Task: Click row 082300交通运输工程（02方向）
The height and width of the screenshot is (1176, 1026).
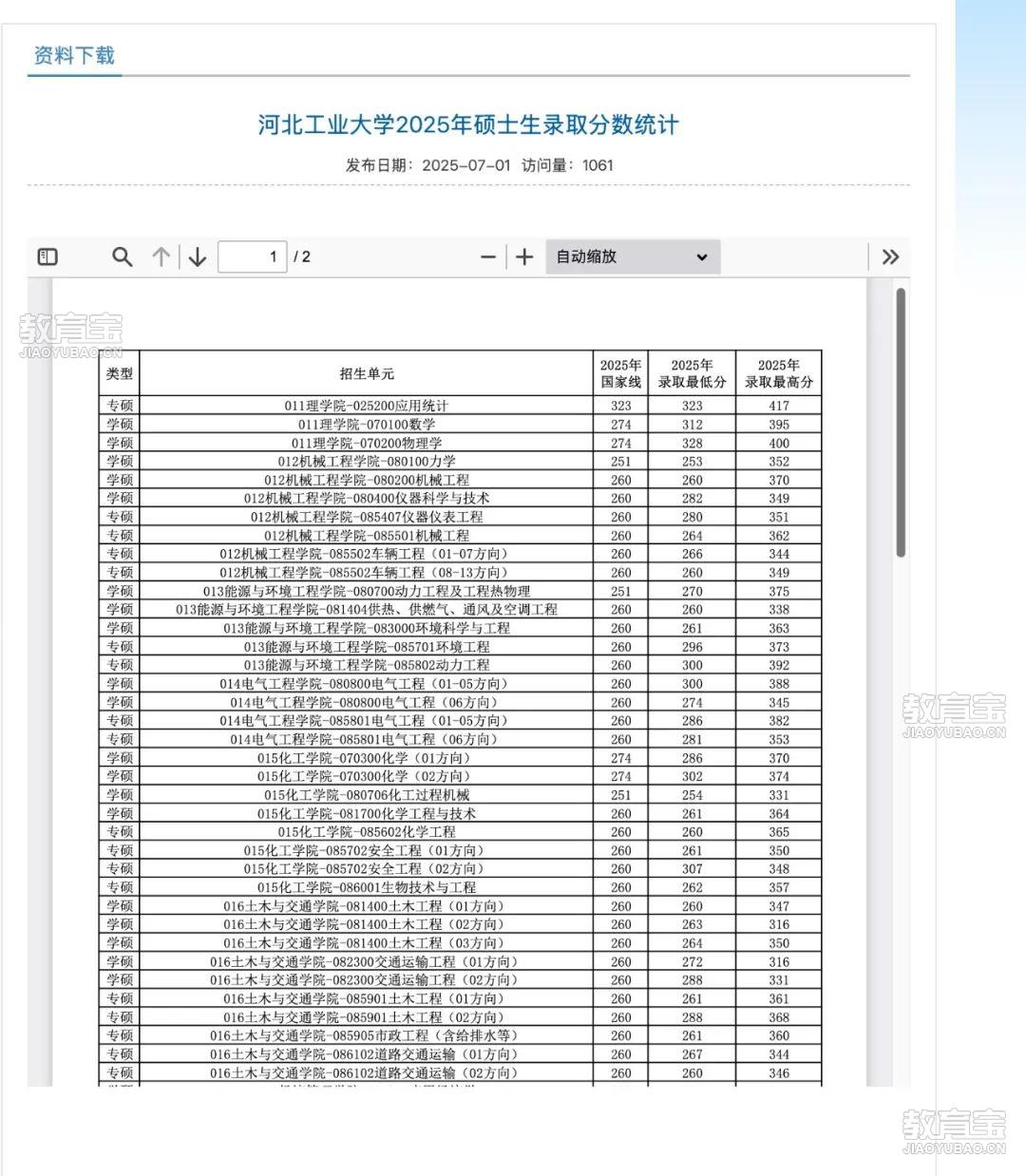Action: (460, 980)
